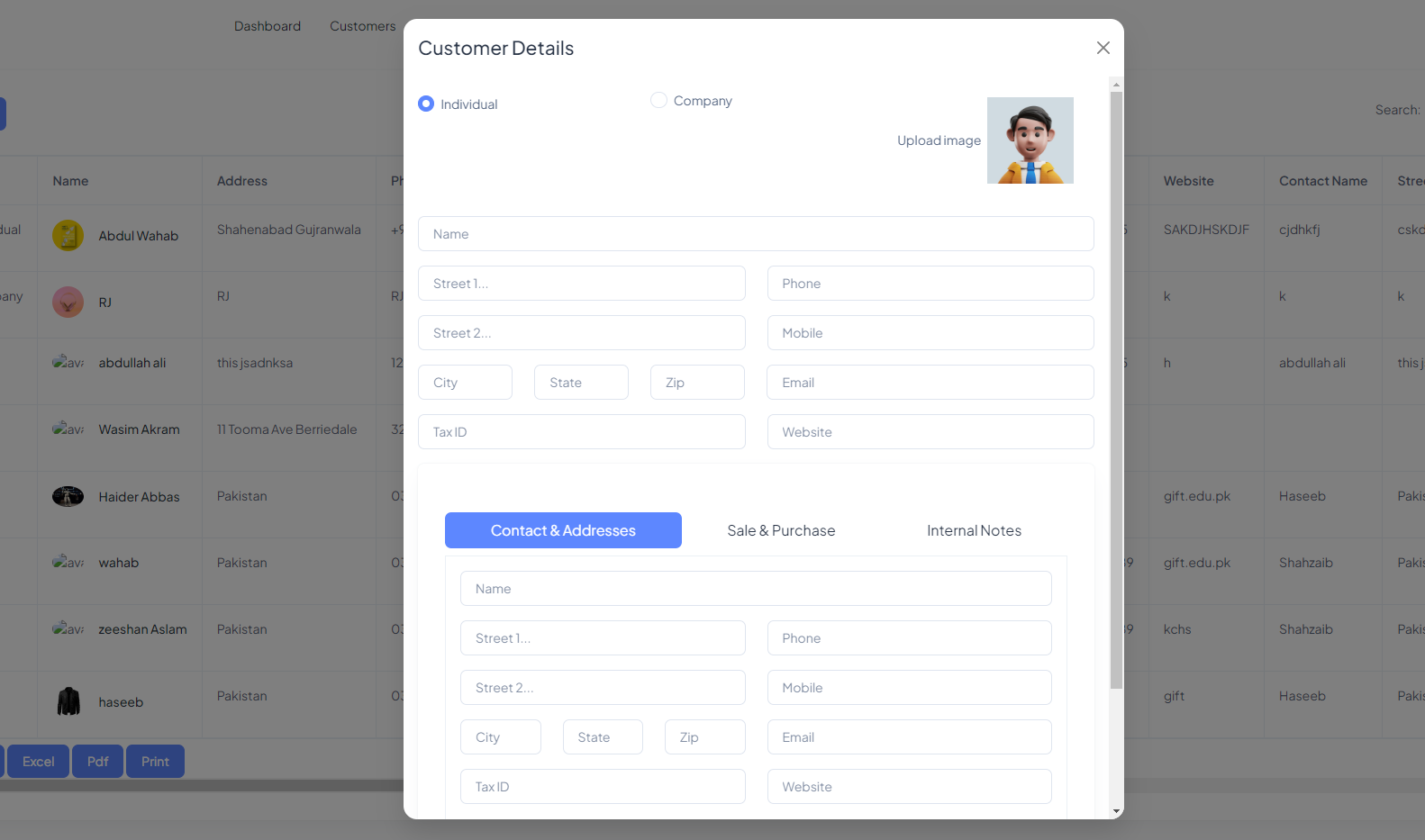Click wahab's broken avatar image

(x=68, y=563)
